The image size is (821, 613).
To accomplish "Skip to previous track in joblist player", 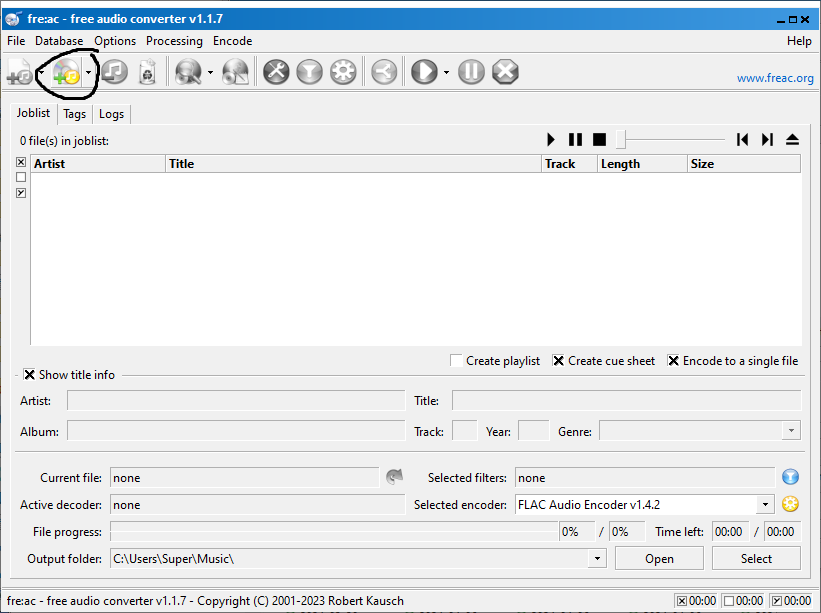I will point(742,140).
